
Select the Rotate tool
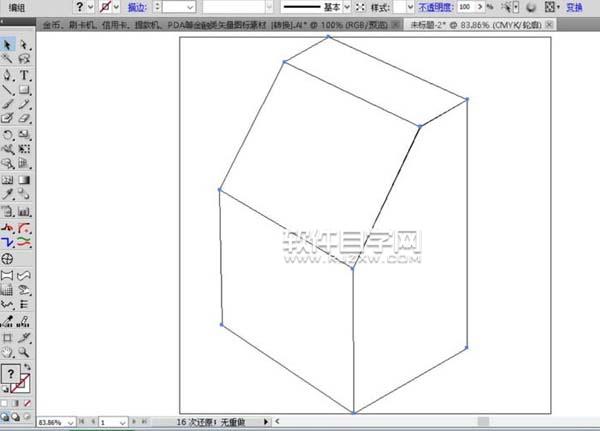coord(7,135)
